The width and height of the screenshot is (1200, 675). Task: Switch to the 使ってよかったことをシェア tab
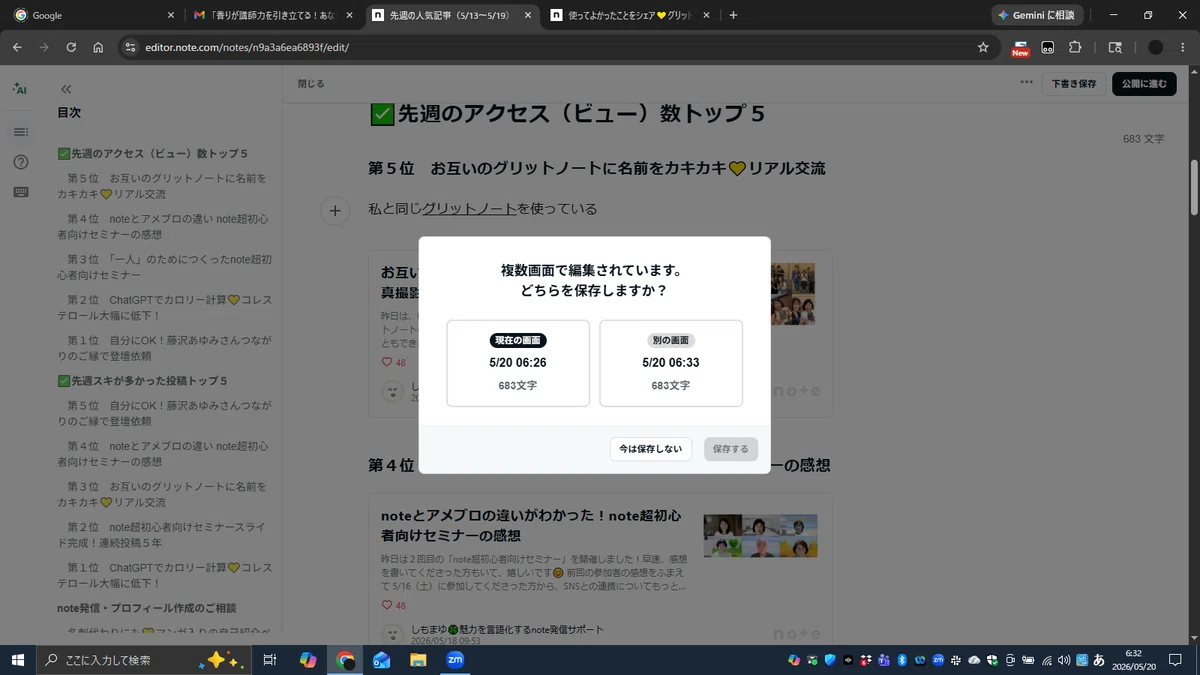pyautogui.click(x=631, y=15)
